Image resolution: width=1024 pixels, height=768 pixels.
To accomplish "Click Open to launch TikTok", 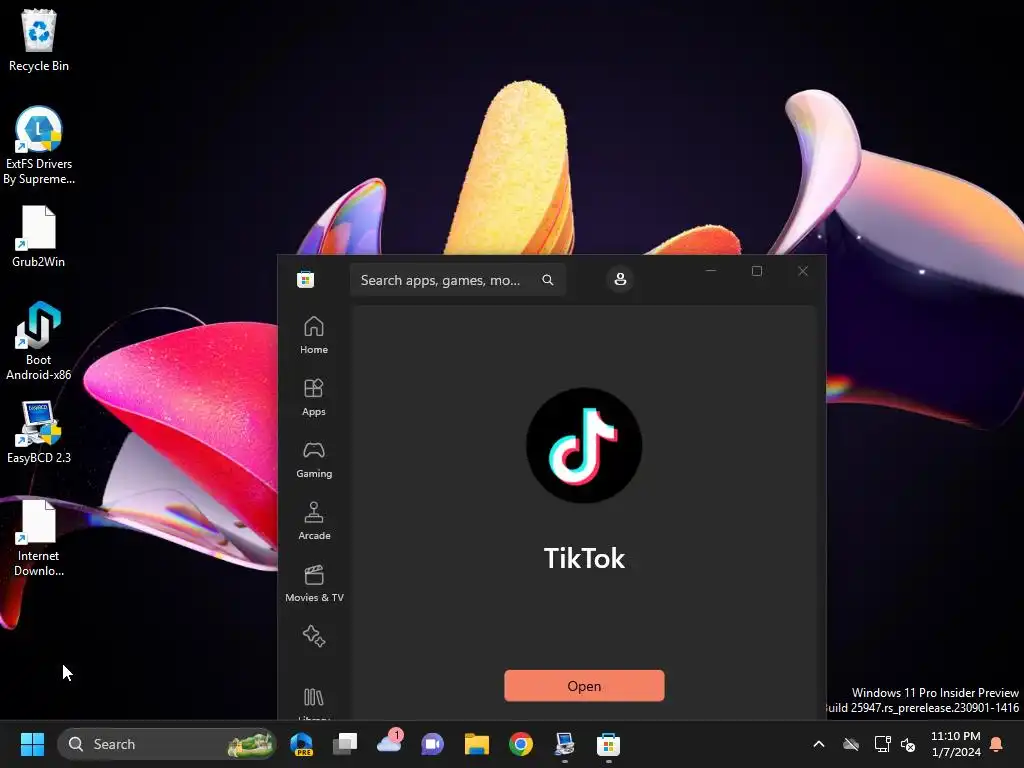I will (x=584, y=686).
